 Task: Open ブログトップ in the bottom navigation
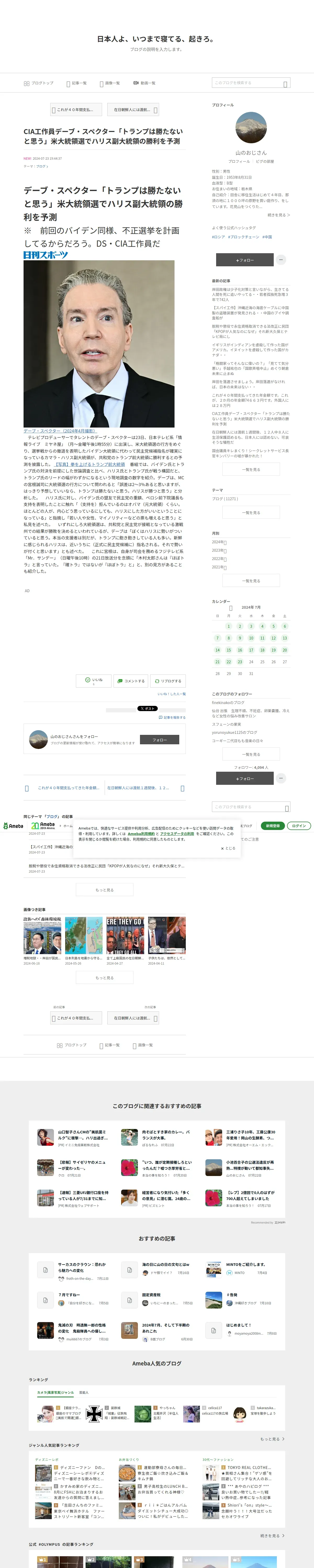click(71, 1045)
